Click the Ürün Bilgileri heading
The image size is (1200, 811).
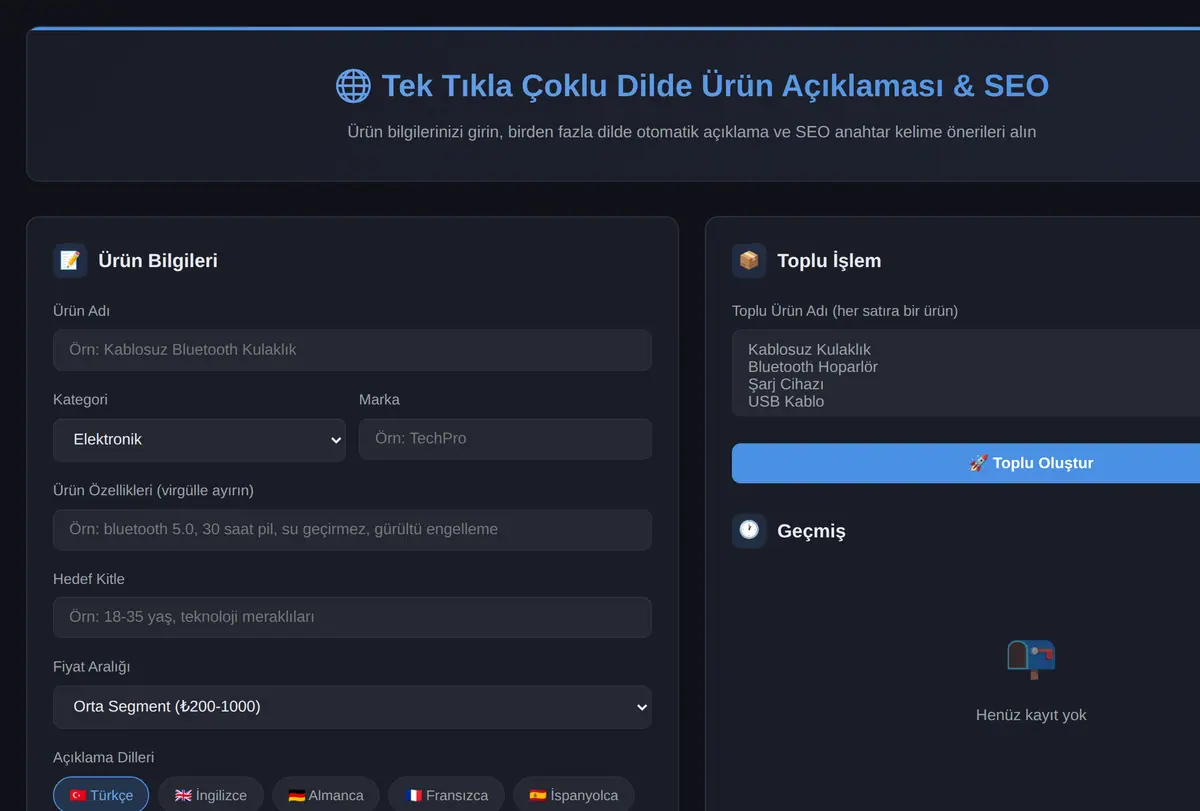pos(158,261)
